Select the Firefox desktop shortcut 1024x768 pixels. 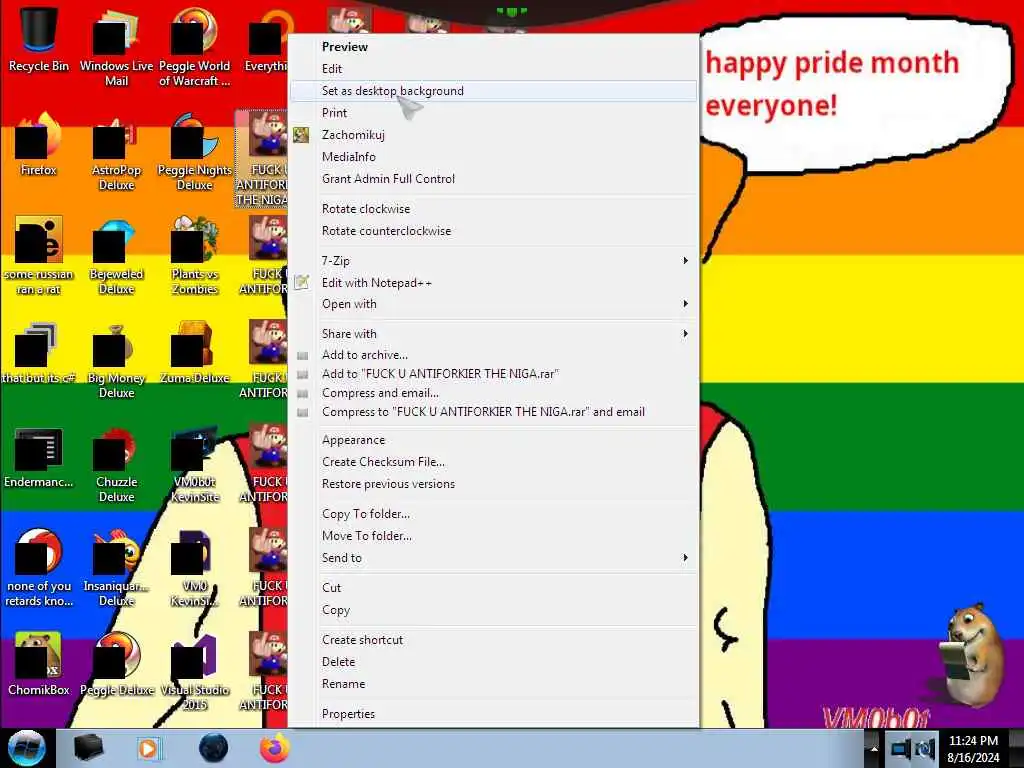pyautogui.click(x=39, y=146)
